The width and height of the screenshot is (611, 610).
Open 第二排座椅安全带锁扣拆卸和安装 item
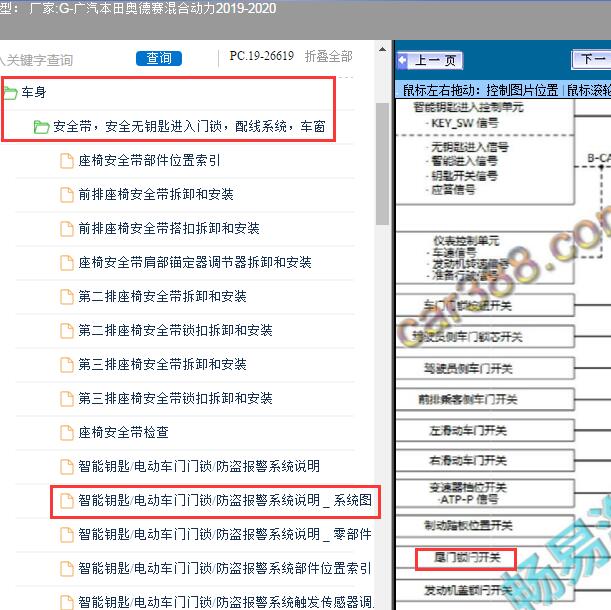[x=175, y=331]
